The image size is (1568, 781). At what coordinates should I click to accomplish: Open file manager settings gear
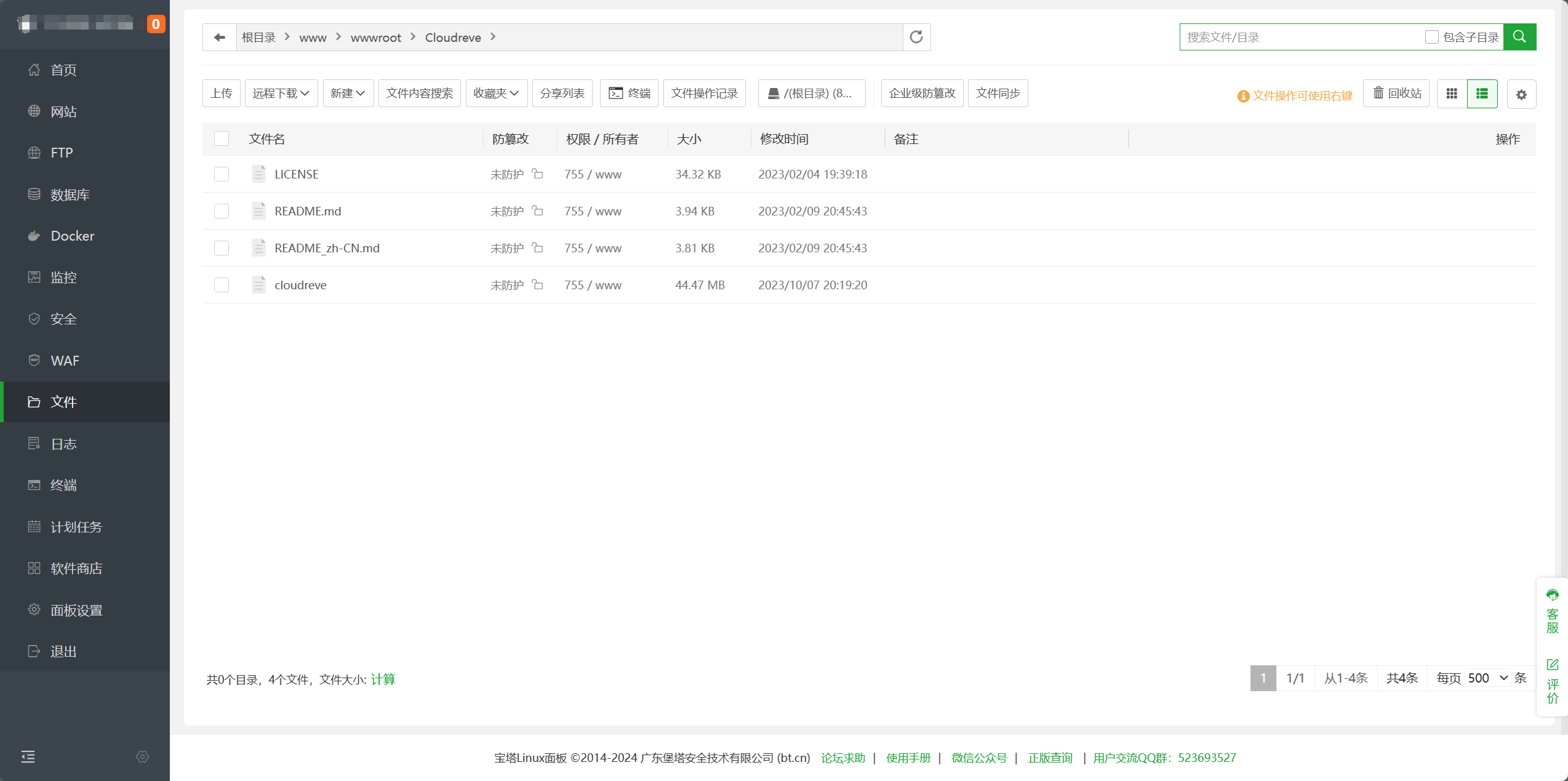tap(1521, 95)
